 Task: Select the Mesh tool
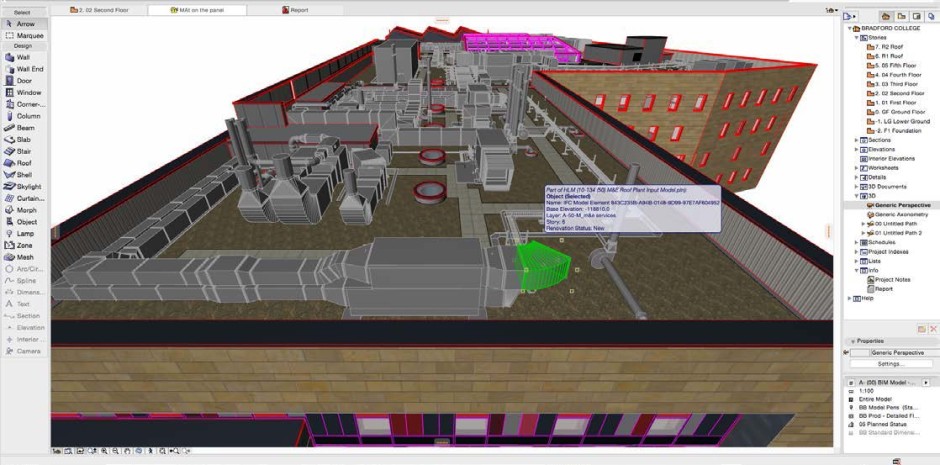24,257
